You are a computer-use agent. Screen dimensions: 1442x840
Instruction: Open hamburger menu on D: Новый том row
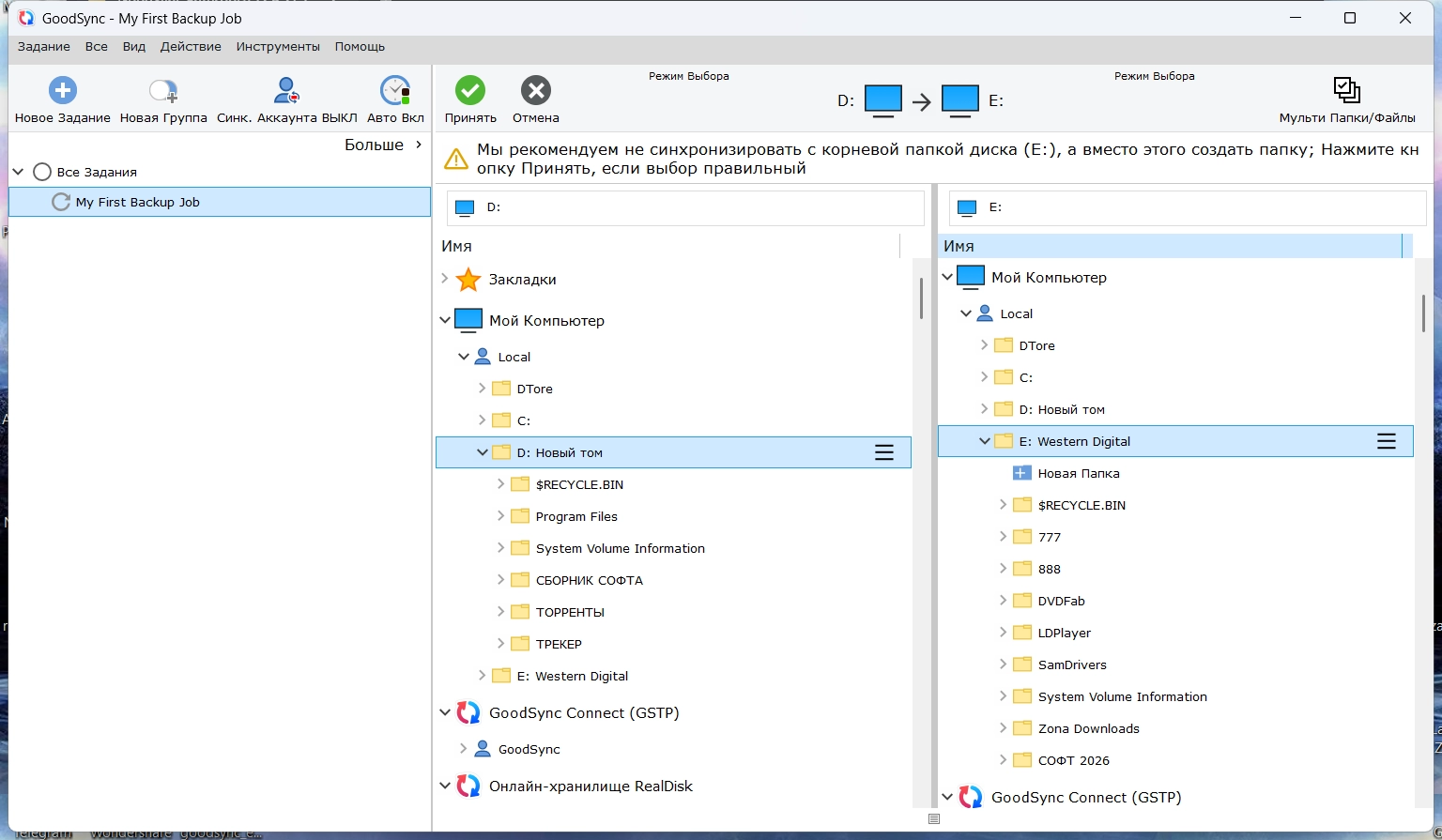(884, 453)
